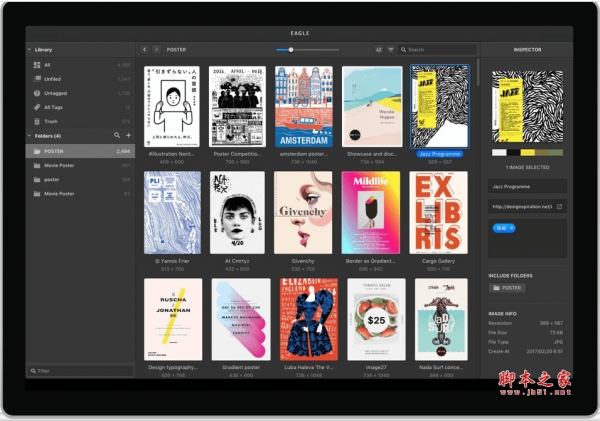The width and height of the screenshot is (600, 421).
Task: Select the green-gray color swatch in Inspector
Action: (556, 153)
